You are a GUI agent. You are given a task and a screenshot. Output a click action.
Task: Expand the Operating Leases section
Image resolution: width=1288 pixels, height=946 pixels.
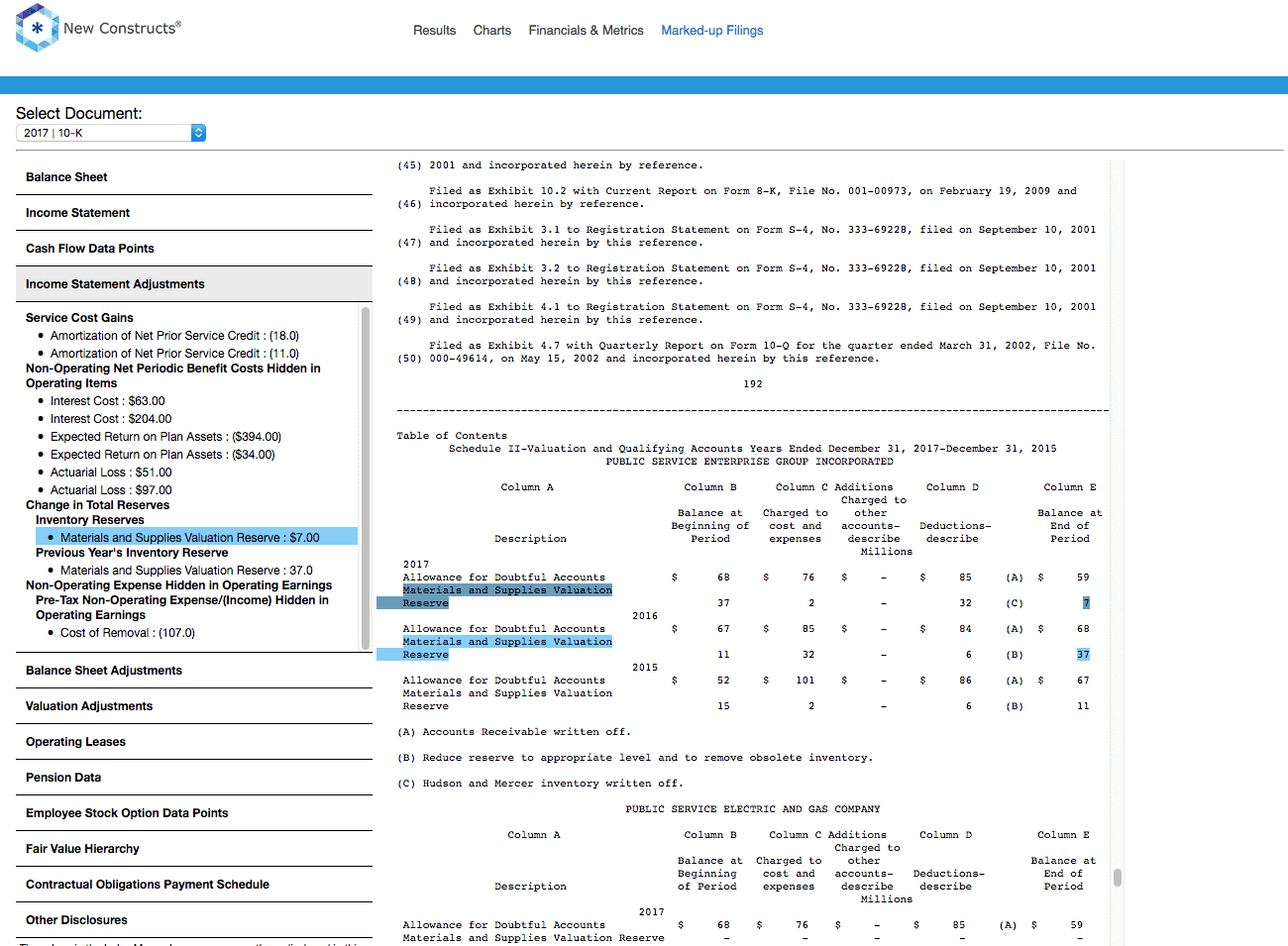point(194,742)
